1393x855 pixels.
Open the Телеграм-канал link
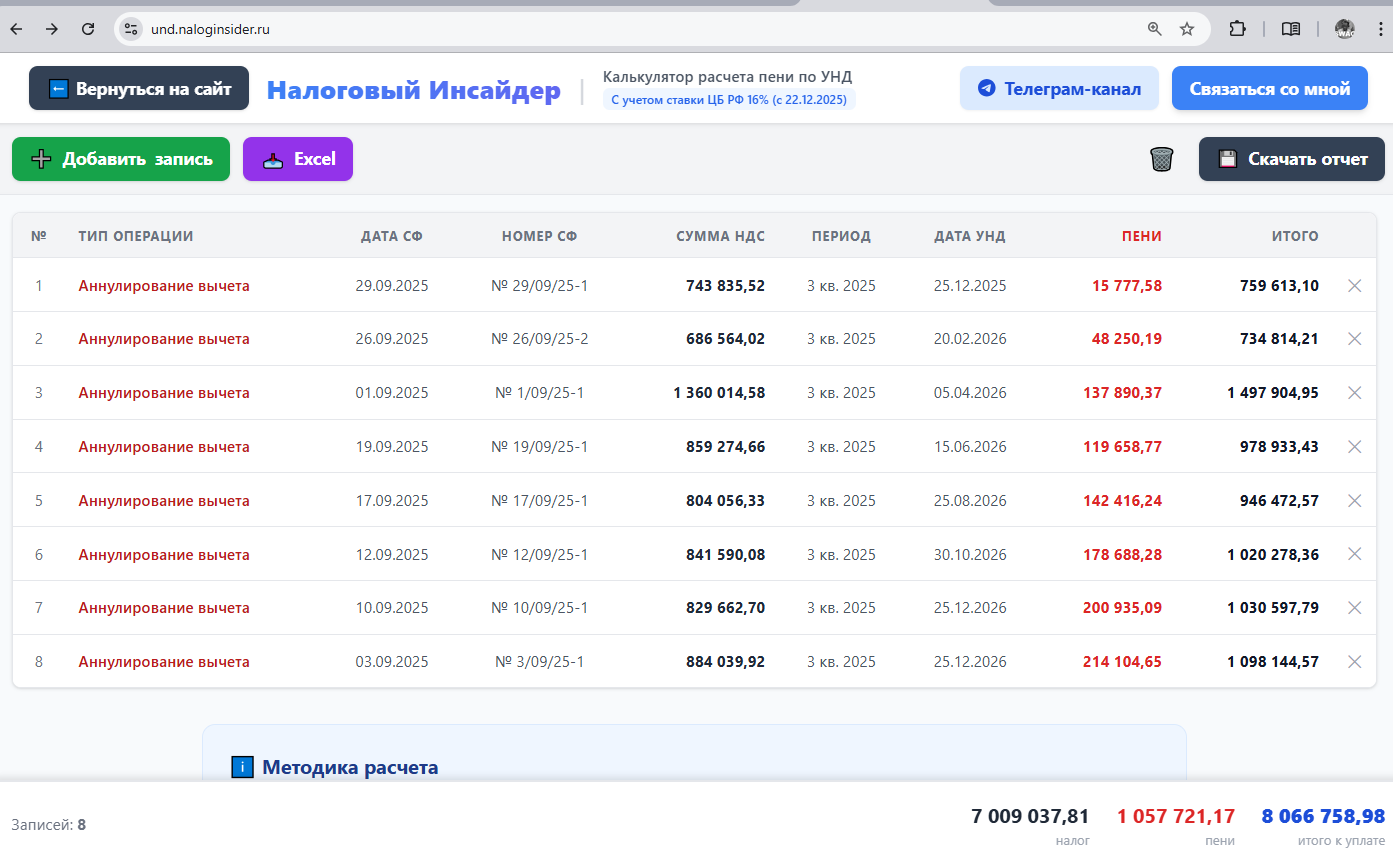tap(1058, 89)
